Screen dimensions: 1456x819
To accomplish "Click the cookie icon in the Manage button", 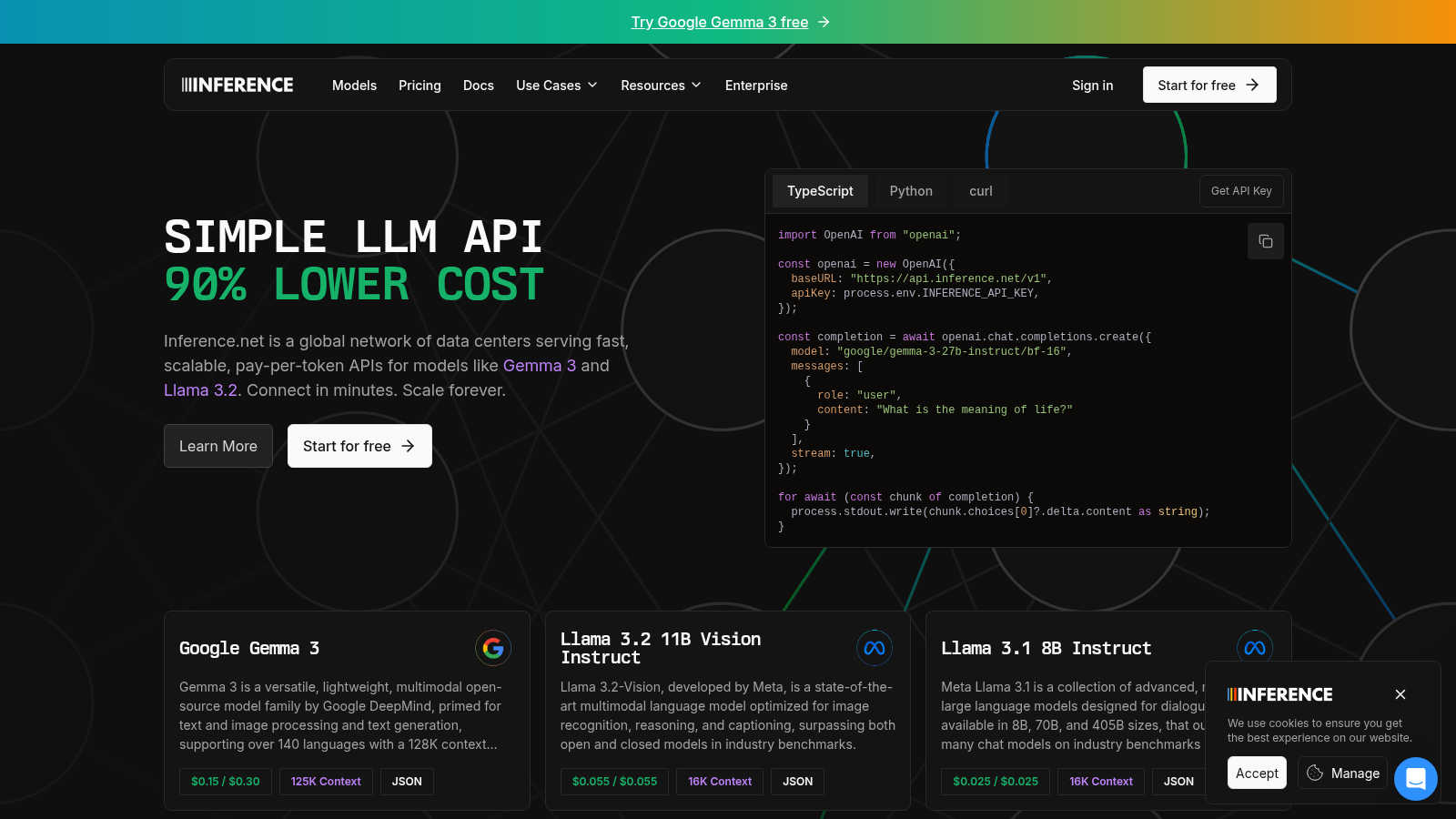I will point(1315,773).
